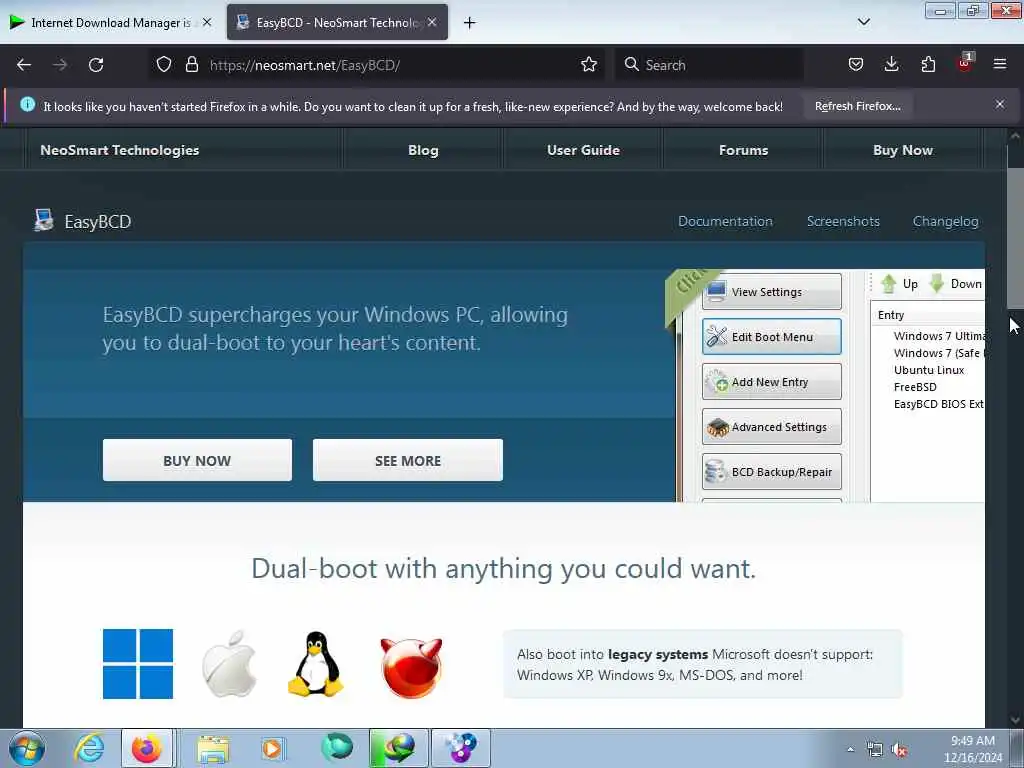Close the Internet Download Manager tab
This screenshot has height=768, width=1024.
pos(207,22)
